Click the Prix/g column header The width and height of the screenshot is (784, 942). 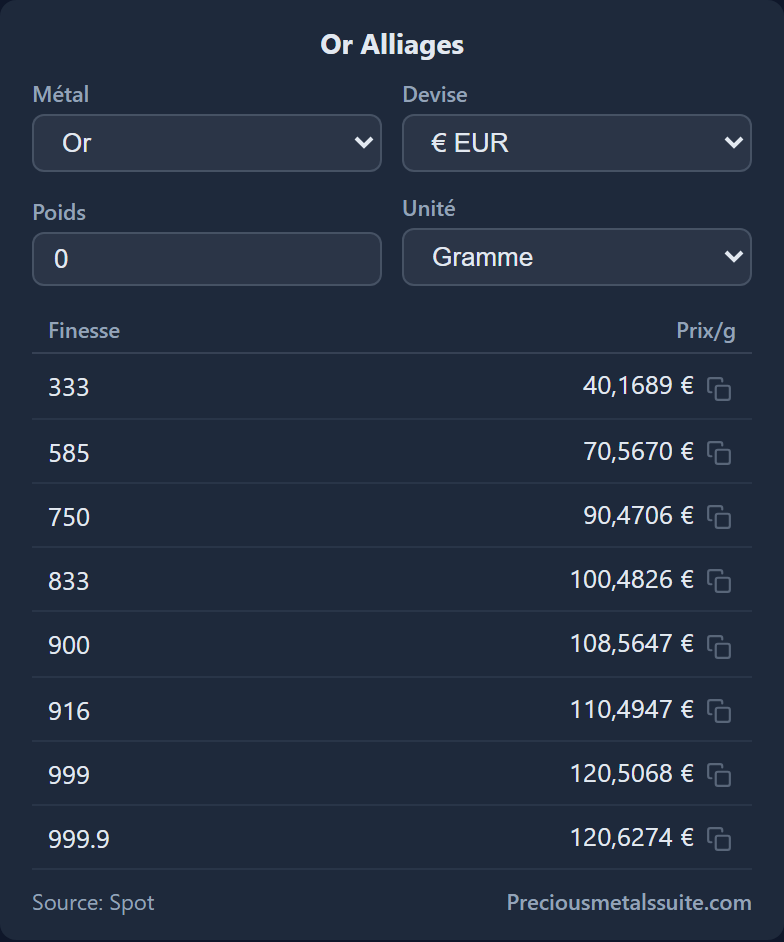click(706, 330)
